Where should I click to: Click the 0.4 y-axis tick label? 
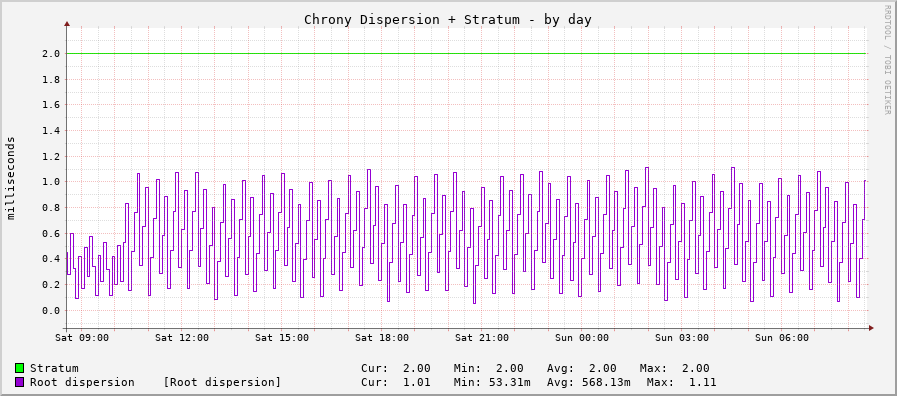tap(51, 259)
